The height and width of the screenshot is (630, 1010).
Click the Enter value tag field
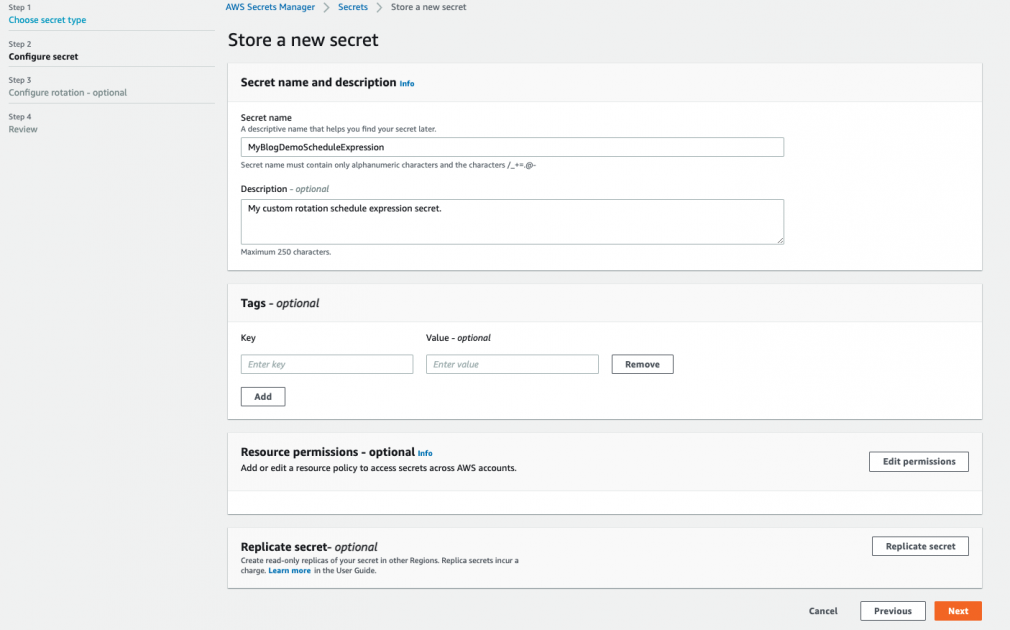[x=511, y=364]
